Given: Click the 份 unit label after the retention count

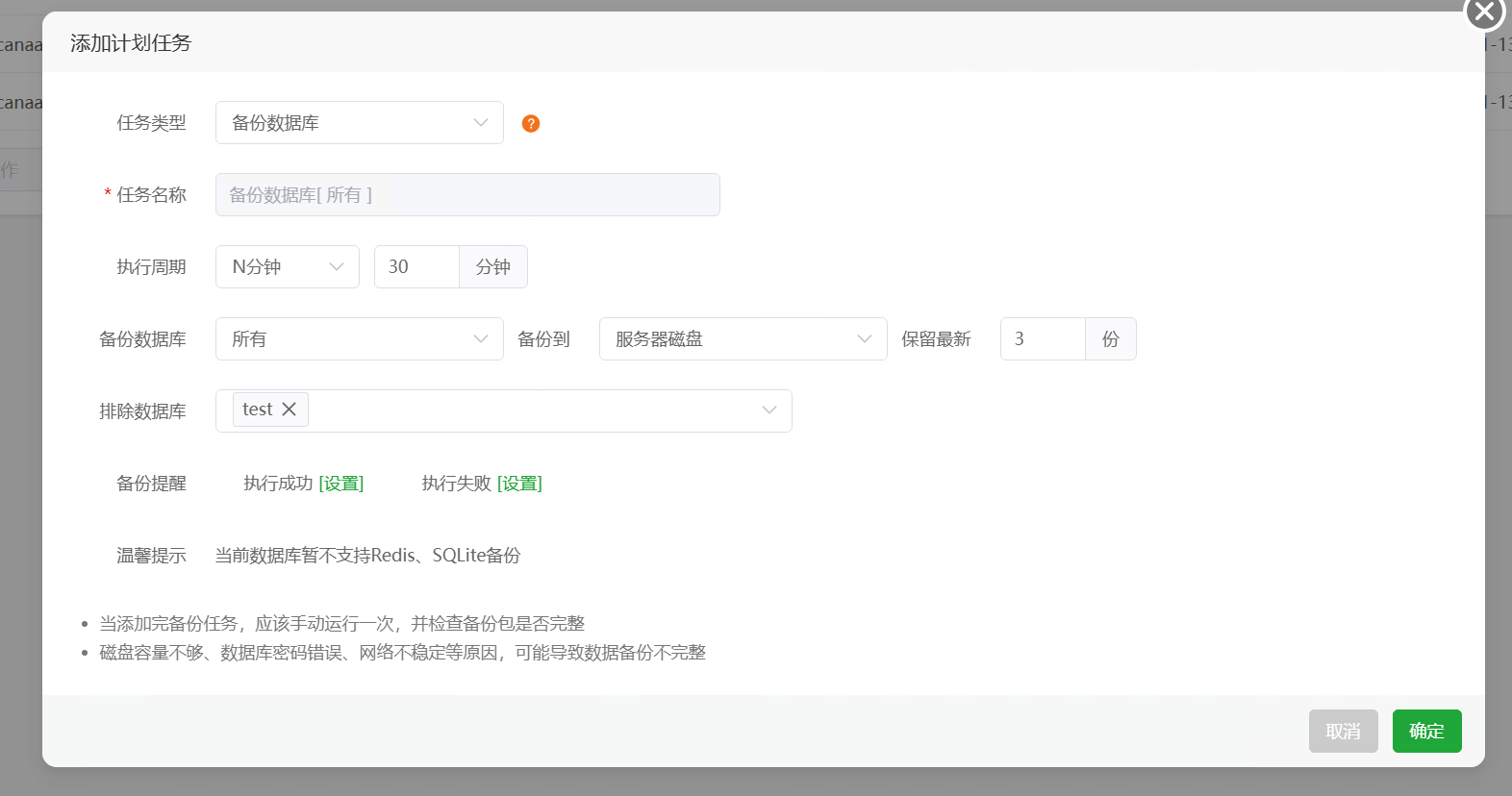Looking at the screenshot, I should (1111, 339).
